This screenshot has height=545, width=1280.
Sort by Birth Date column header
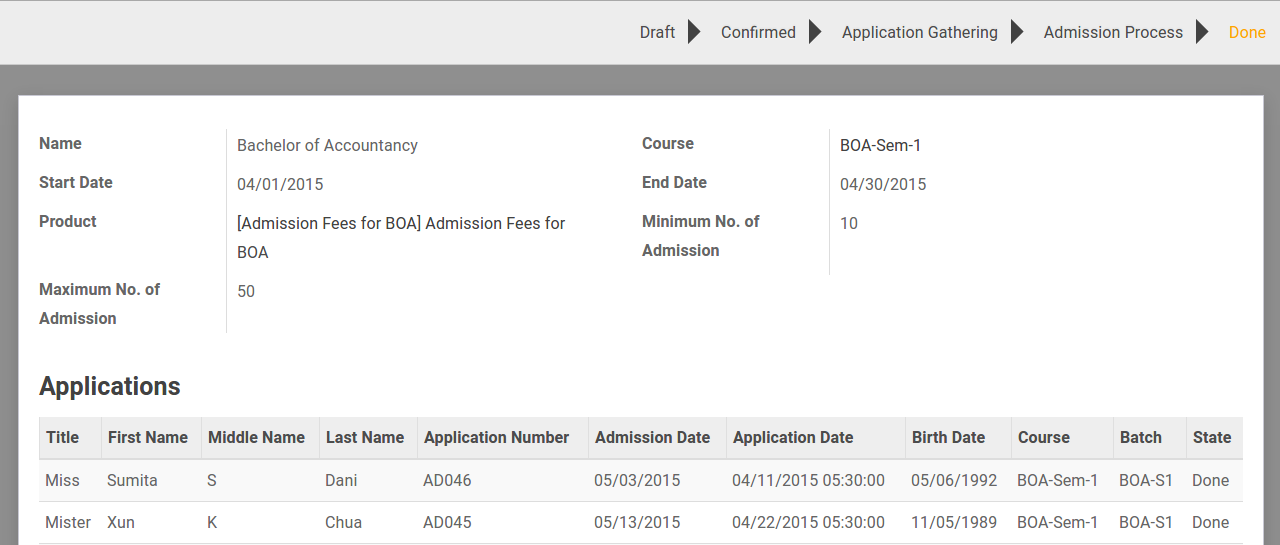pos(958,438)
